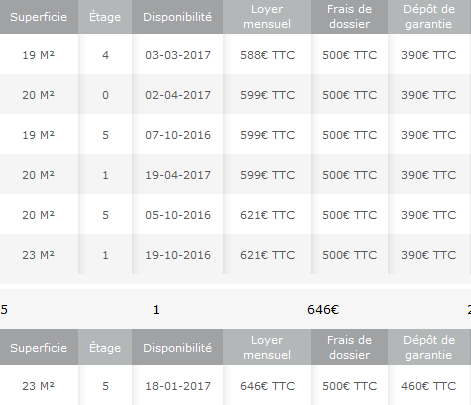The width and height of the screenshot is (471, 405).
Task: Click the Superficie header in lower table
Action: pos(39,347)
